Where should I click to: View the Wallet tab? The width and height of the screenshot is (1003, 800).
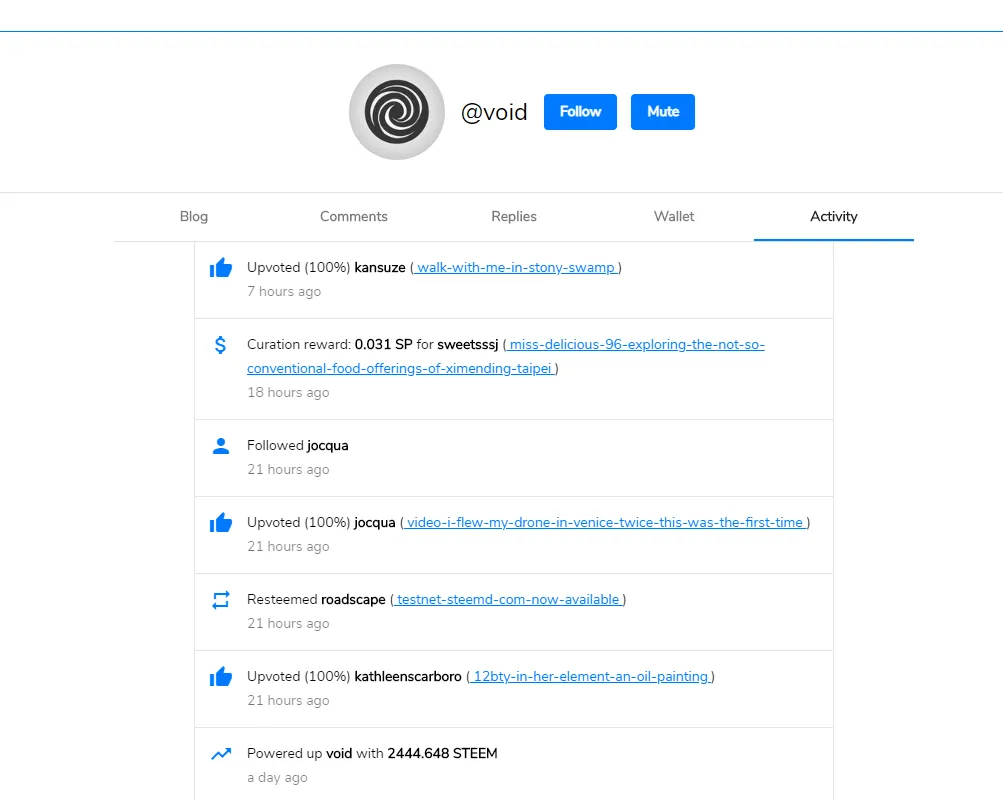[x=674, y=217]
